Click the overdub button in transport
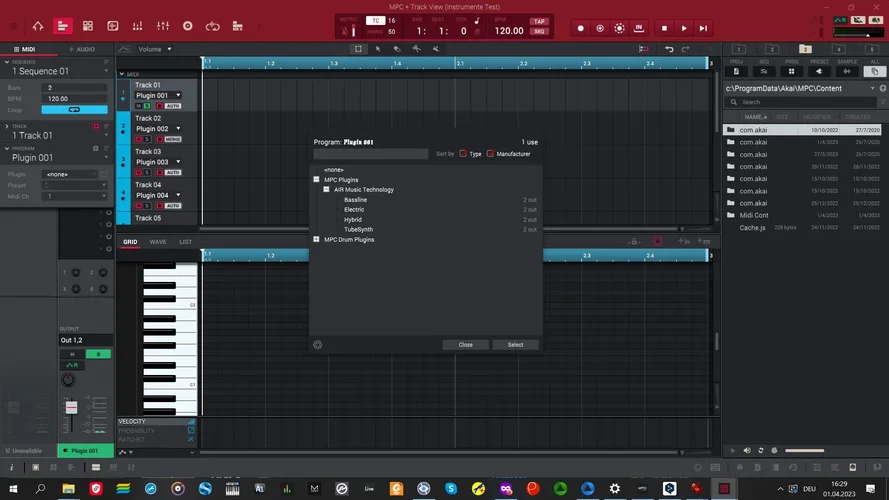889x500 pixels. pyautogui.click(x=600, y=28)
